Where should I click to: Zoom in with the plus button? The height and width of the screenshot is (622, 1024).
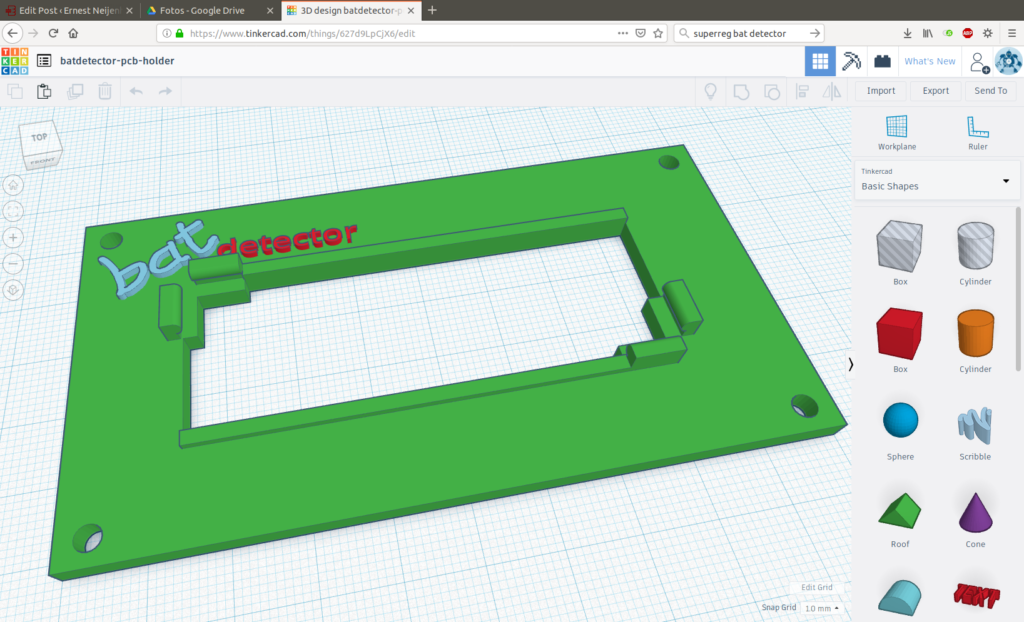[x=14, y=238]
